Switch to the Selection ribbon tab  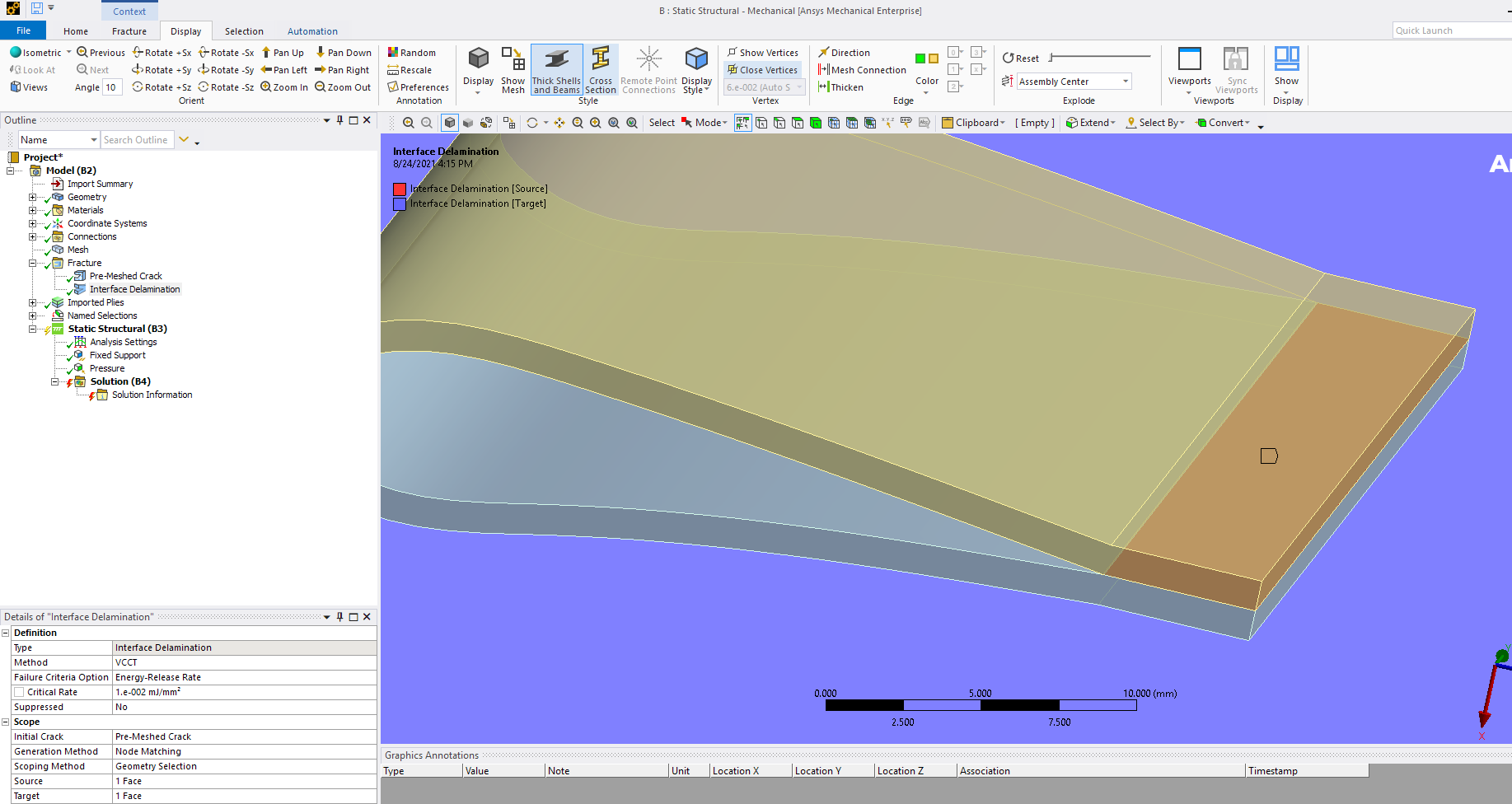[x=244, y=31]
